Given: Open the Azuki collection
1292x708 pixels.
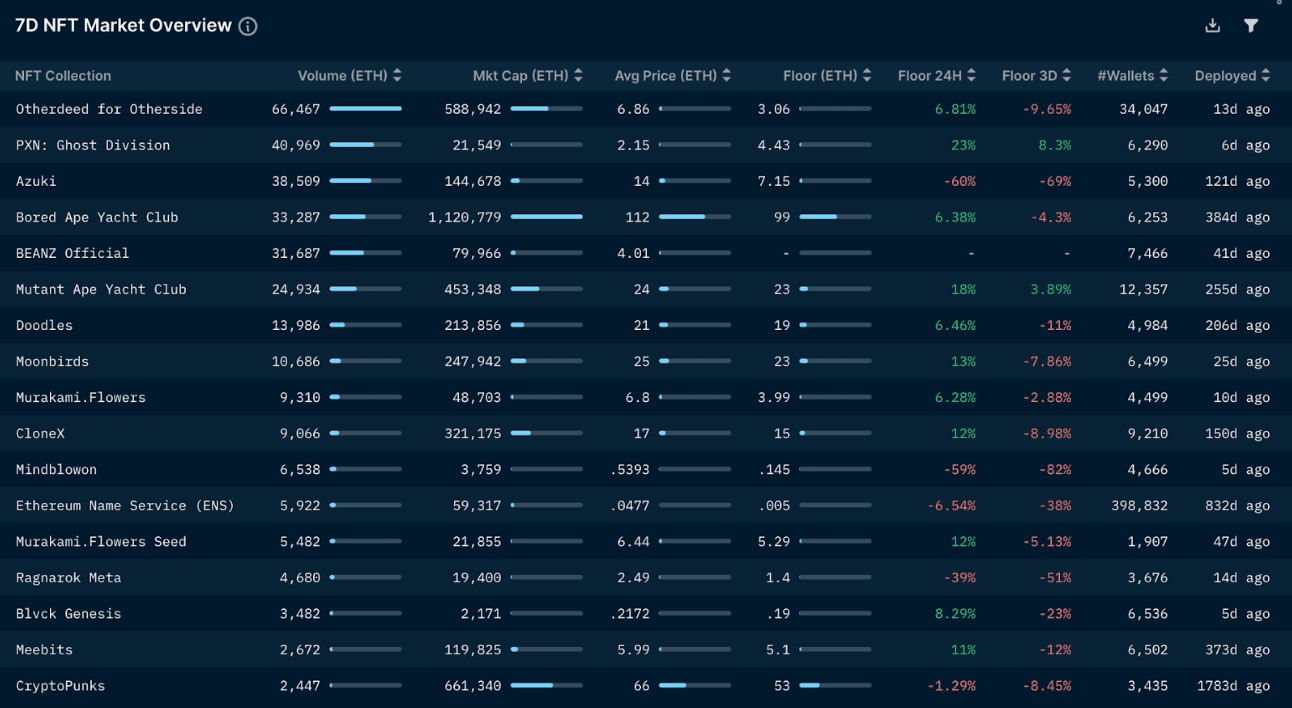Looking at the screenshot, I should point(36,181).
